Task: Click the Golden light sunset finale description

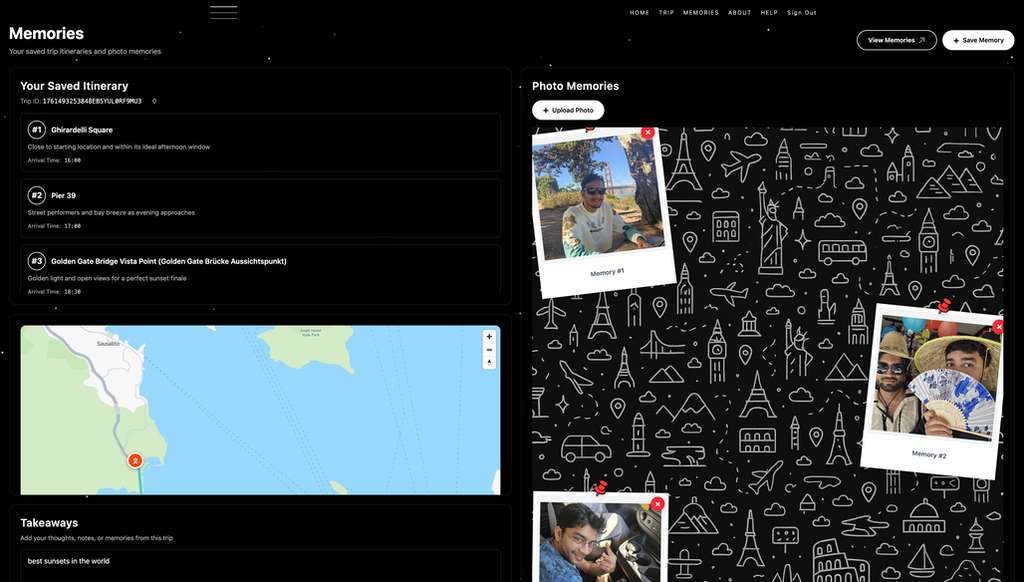Action: [107, 278]
